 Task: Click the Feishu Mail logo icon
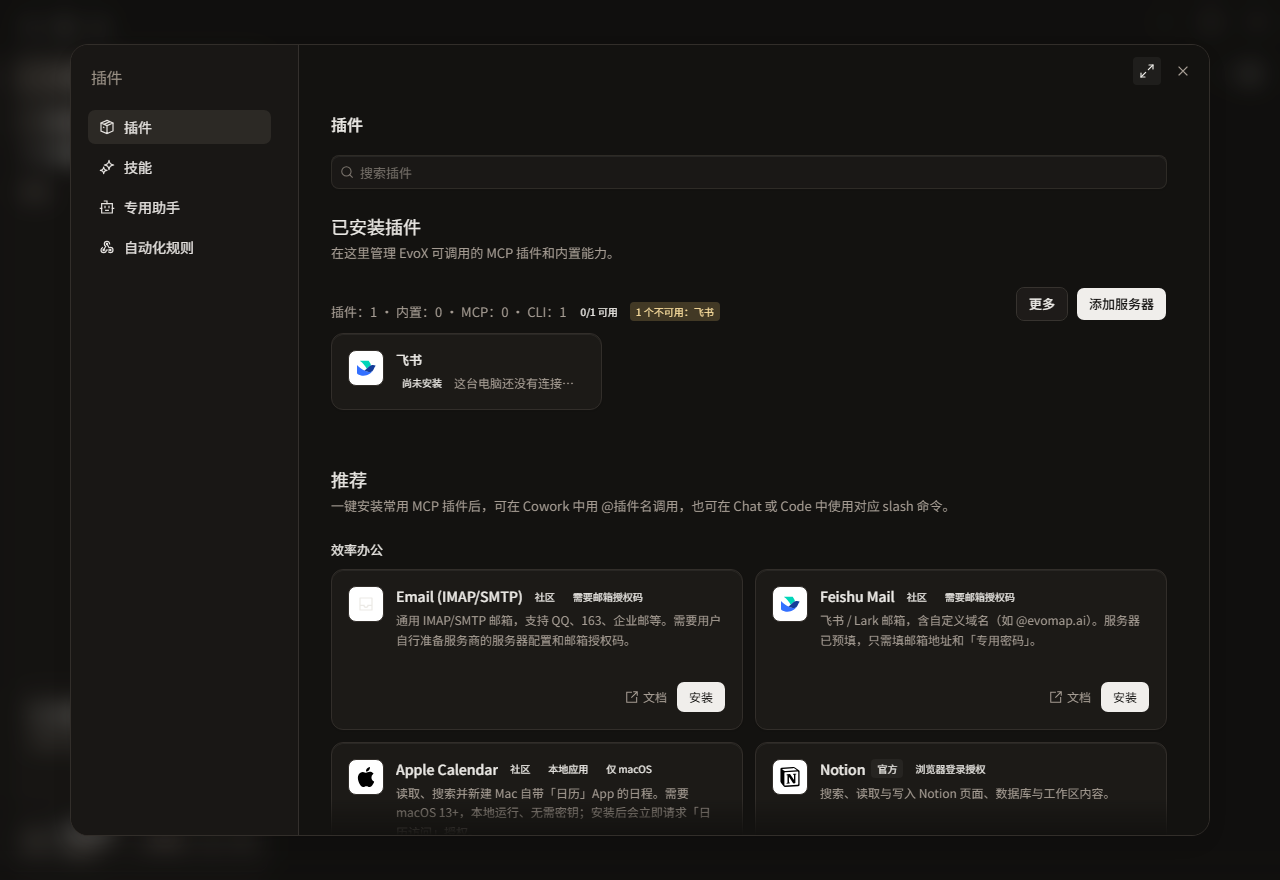pos(790,604)
